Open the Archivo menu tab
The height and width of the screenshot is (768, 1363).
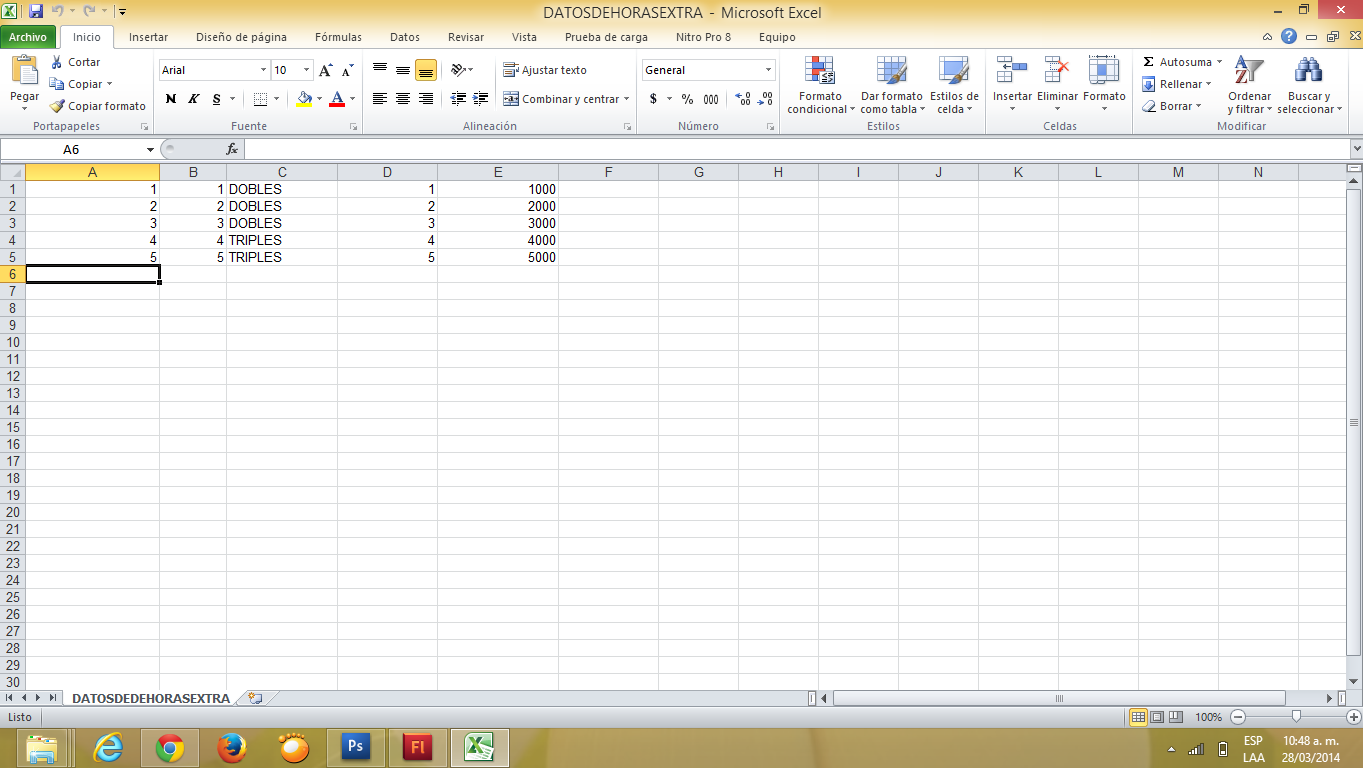point(28,37)
